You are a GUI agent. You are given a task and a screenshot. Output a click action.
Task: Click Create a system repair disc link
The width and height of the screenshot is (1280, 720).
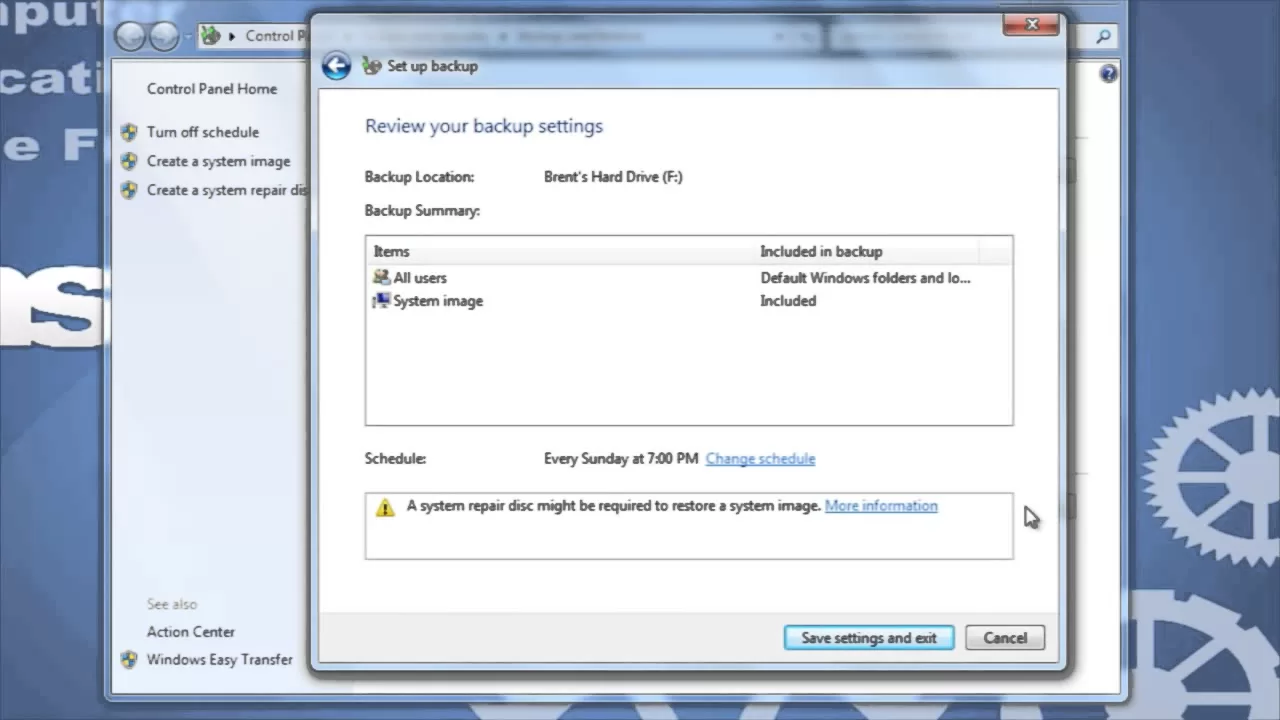point(227,190)
